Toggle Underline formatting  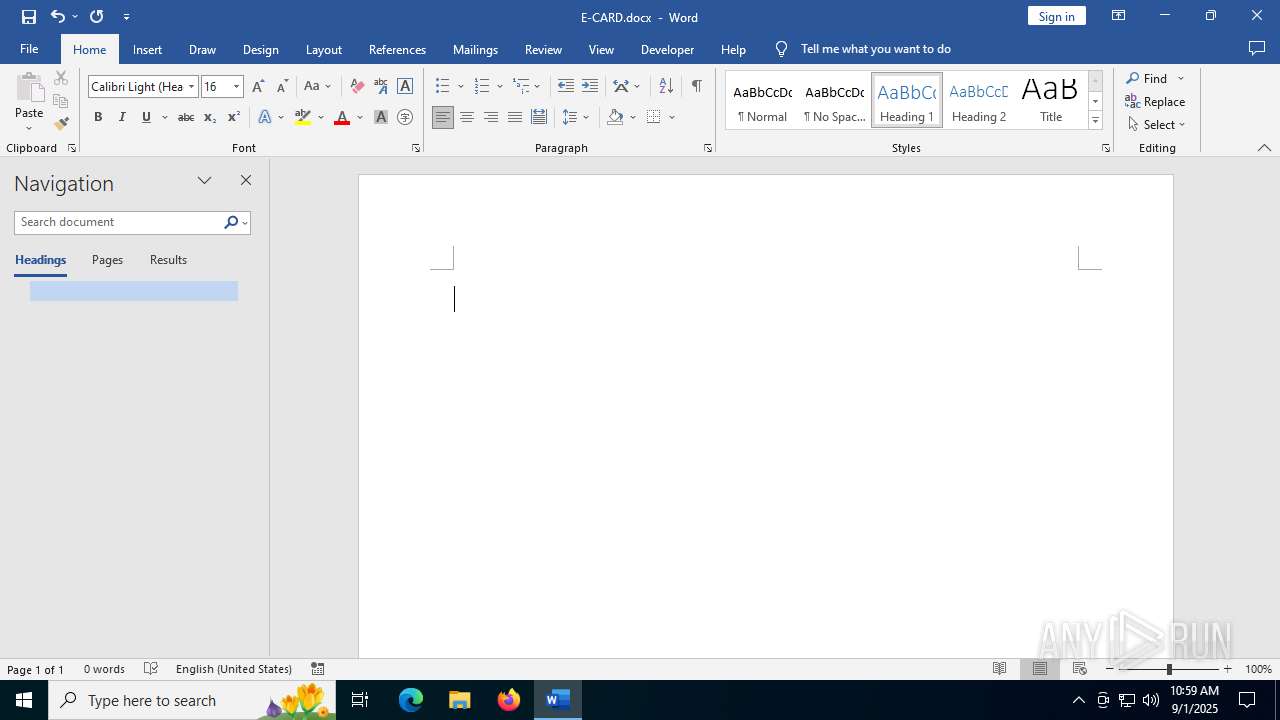pyautogui.click(x=146, y=117)
